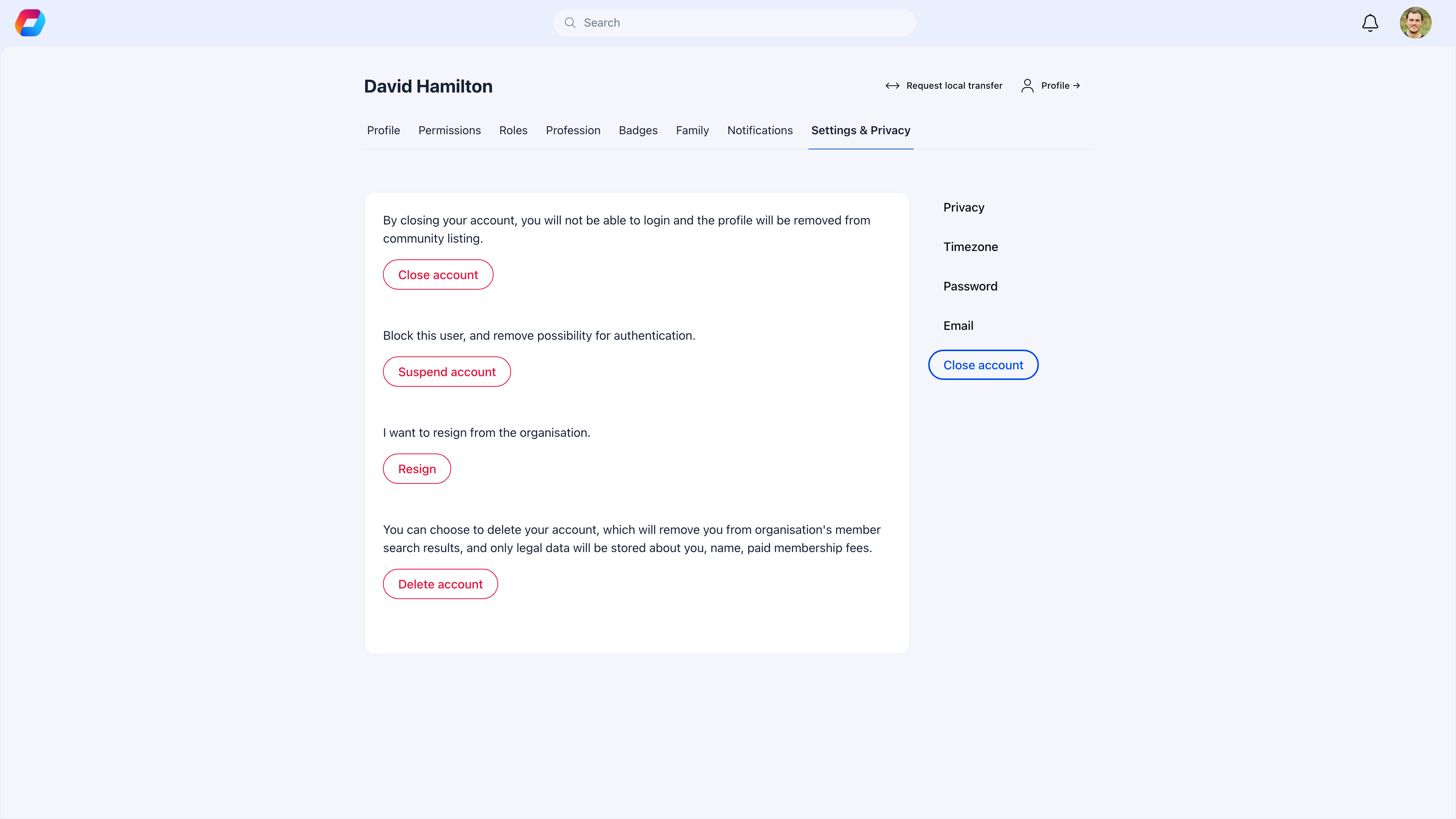Screen dimensions: 1456x819
Task: Switch to the Family tab
Action: pyautogui.click(x=692, y=130)
